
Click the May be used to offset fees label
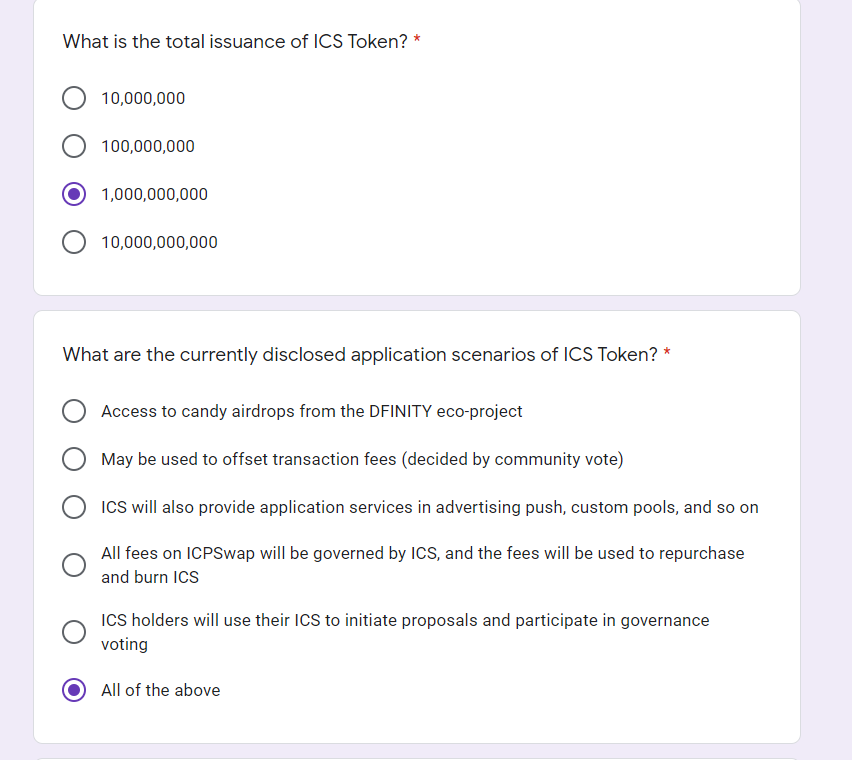pyautogui.click(x=362, y=459)
